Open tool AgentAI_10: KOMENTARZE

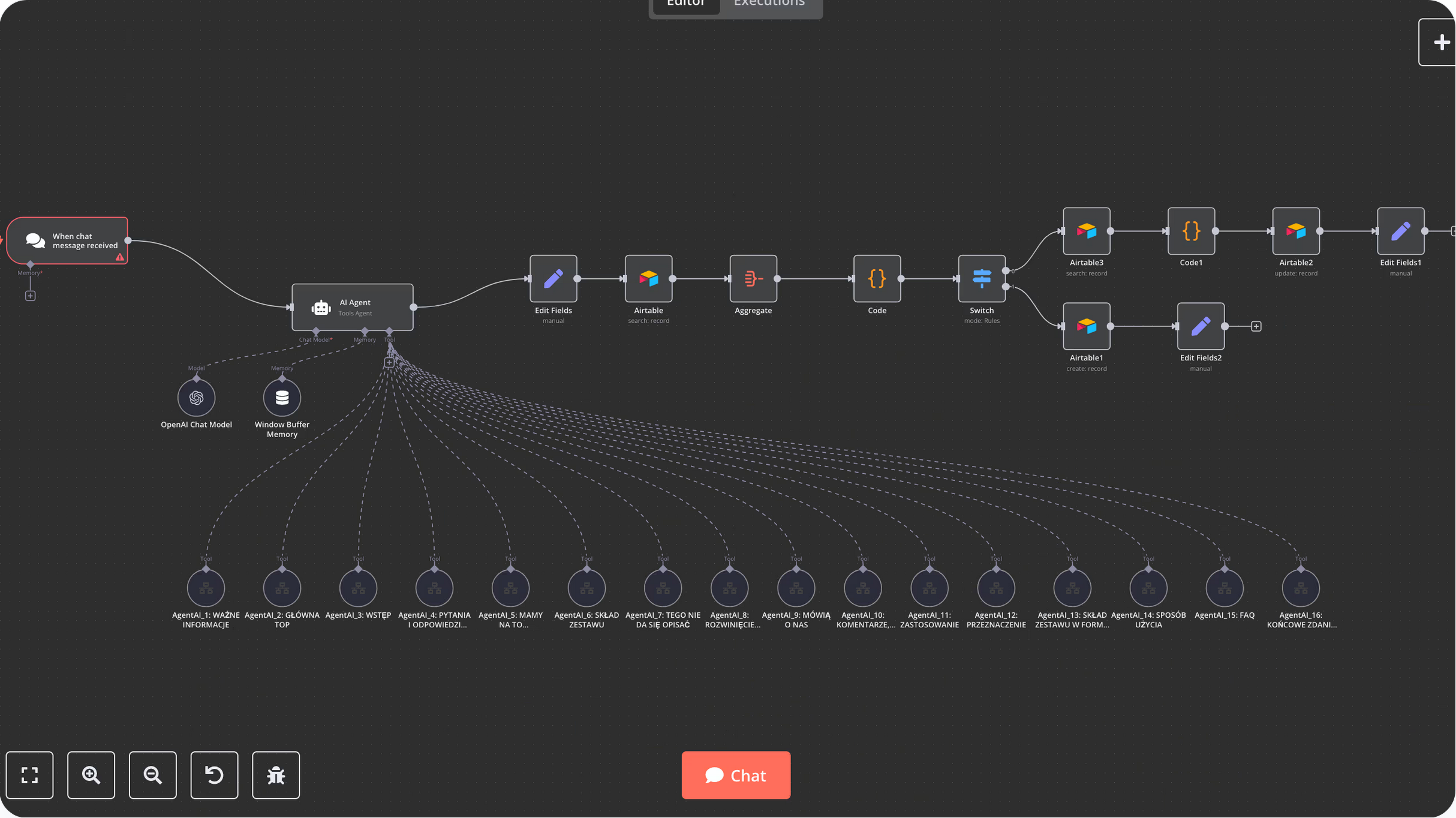863,588
